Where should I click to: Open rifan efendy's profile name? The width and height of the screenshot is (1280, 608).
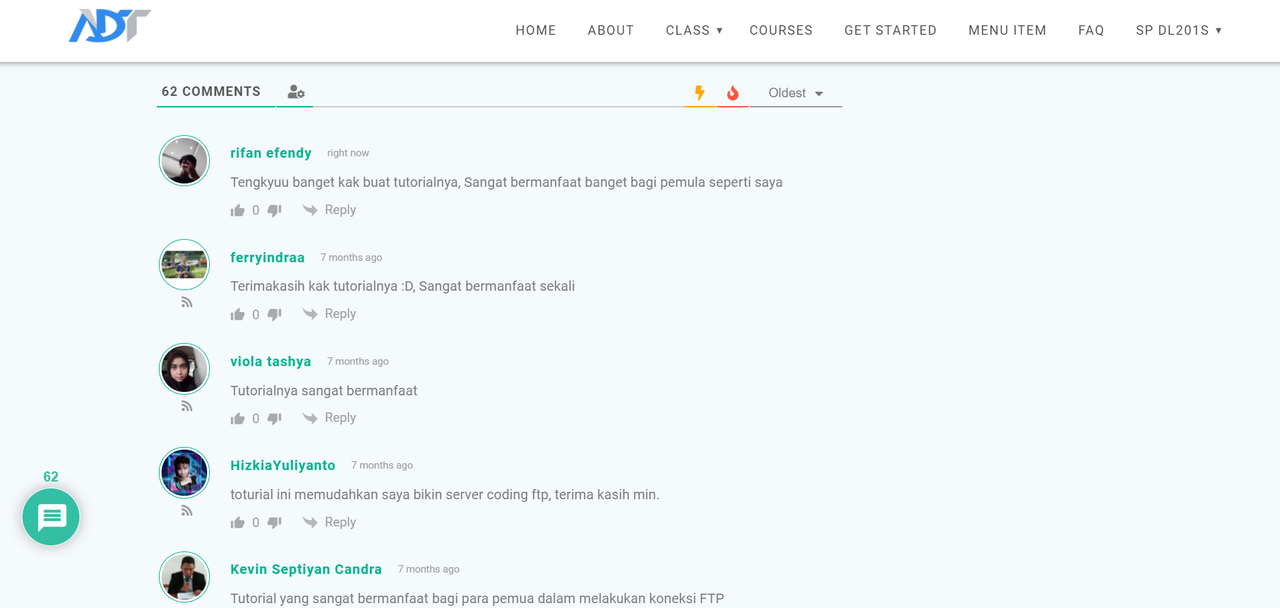tap(271, 153)
